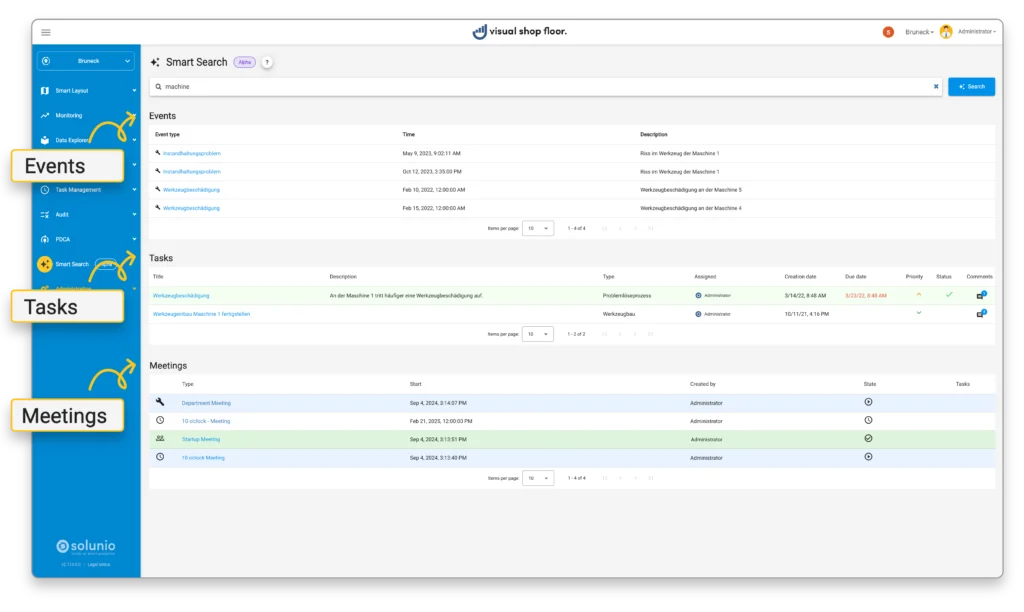Open the Bruneck site selector in sidebar

[x=86, y=61]
